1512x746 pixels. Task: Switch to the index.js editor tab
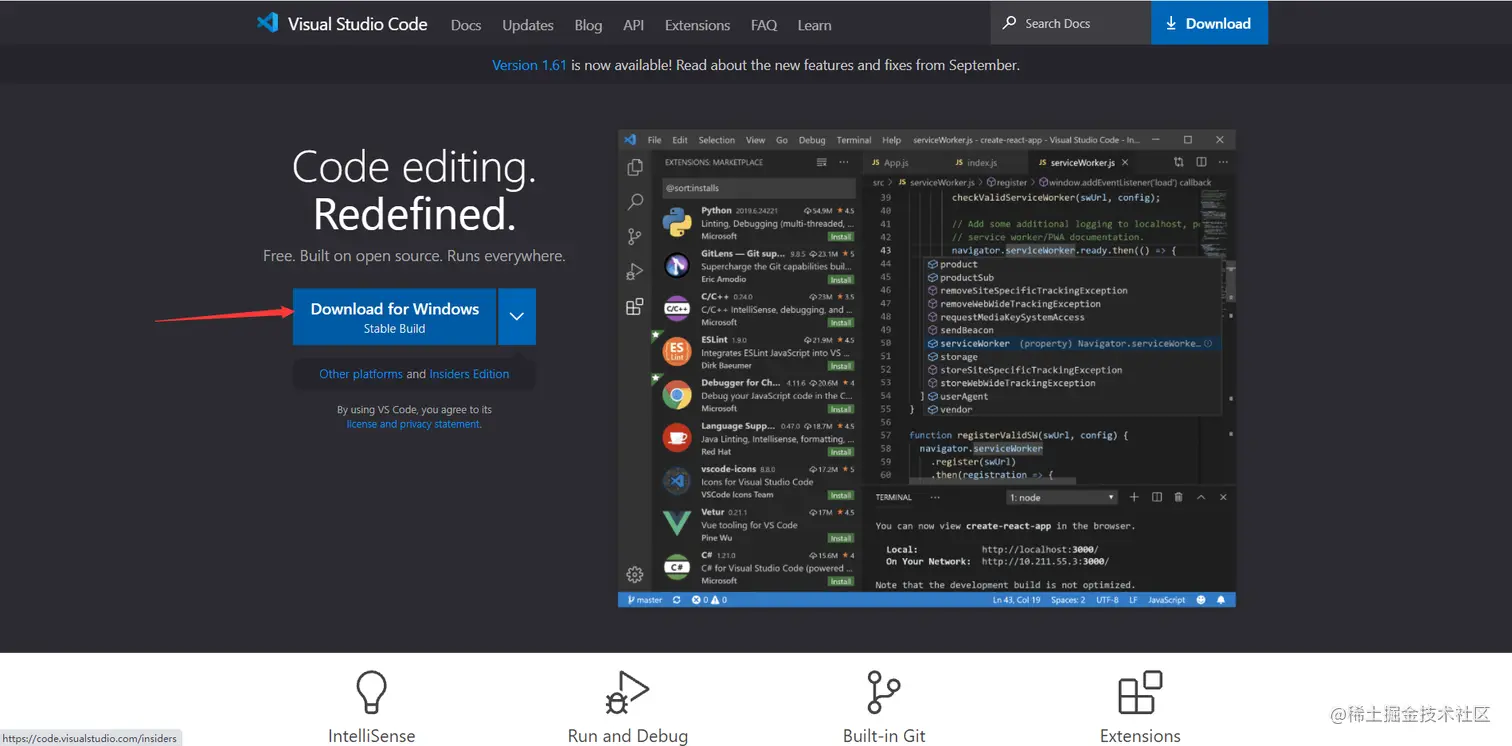(985, 162)
